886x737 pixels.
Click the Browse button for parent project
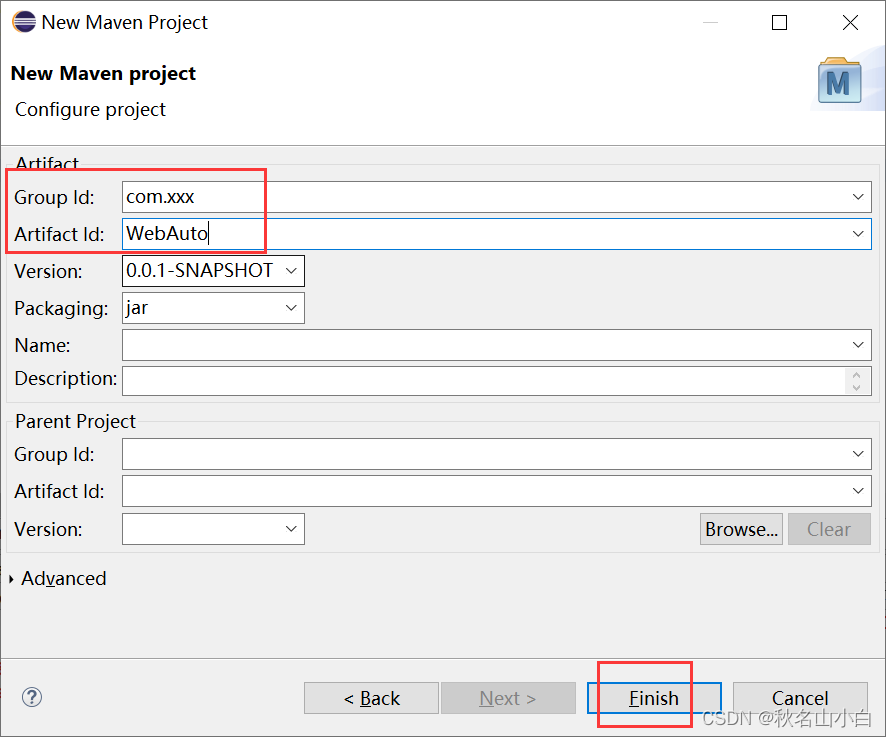point(741,528)
